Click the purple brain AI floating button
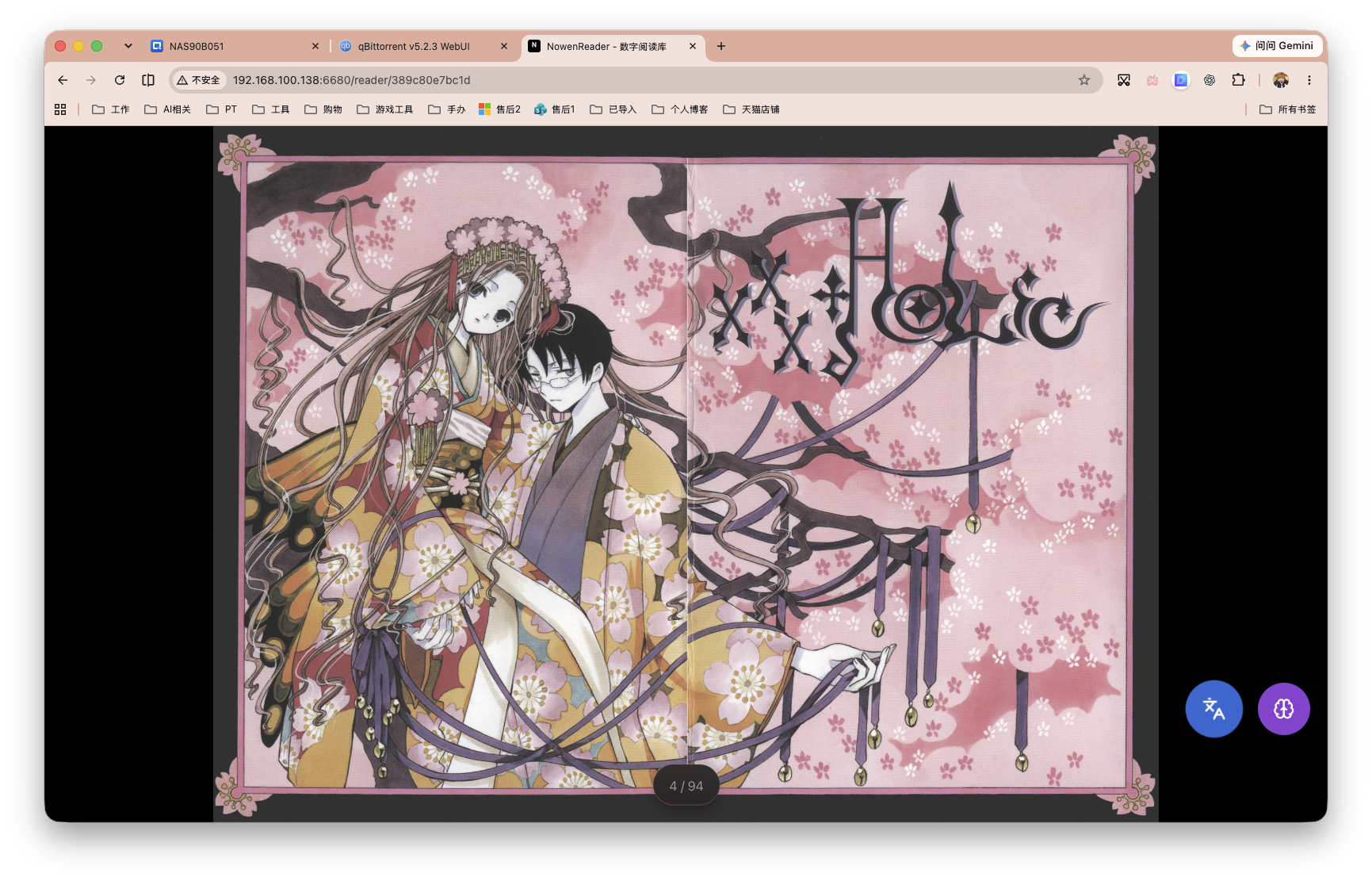Viewport: 1372px width, 881px height. coord(1284,709)
